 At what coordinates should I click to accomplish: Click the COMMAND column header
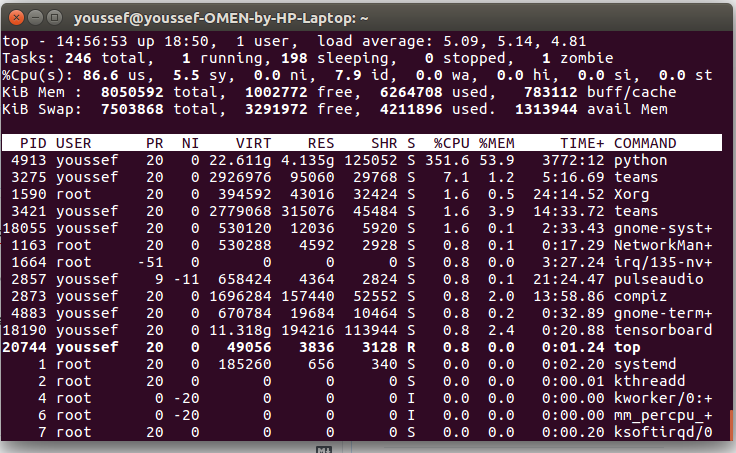coord(645,143)
